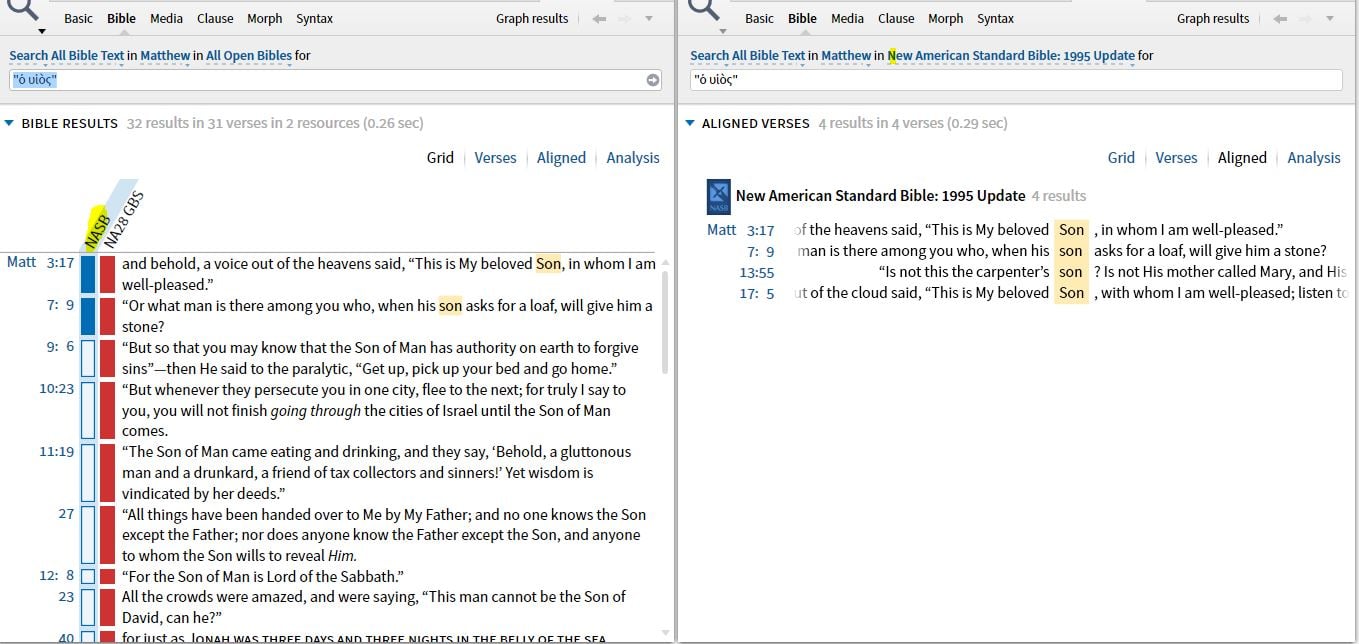1359x644 pixels.
Task: Click the empty NASB grid cell for Matt 11:19
Action: 88,473
